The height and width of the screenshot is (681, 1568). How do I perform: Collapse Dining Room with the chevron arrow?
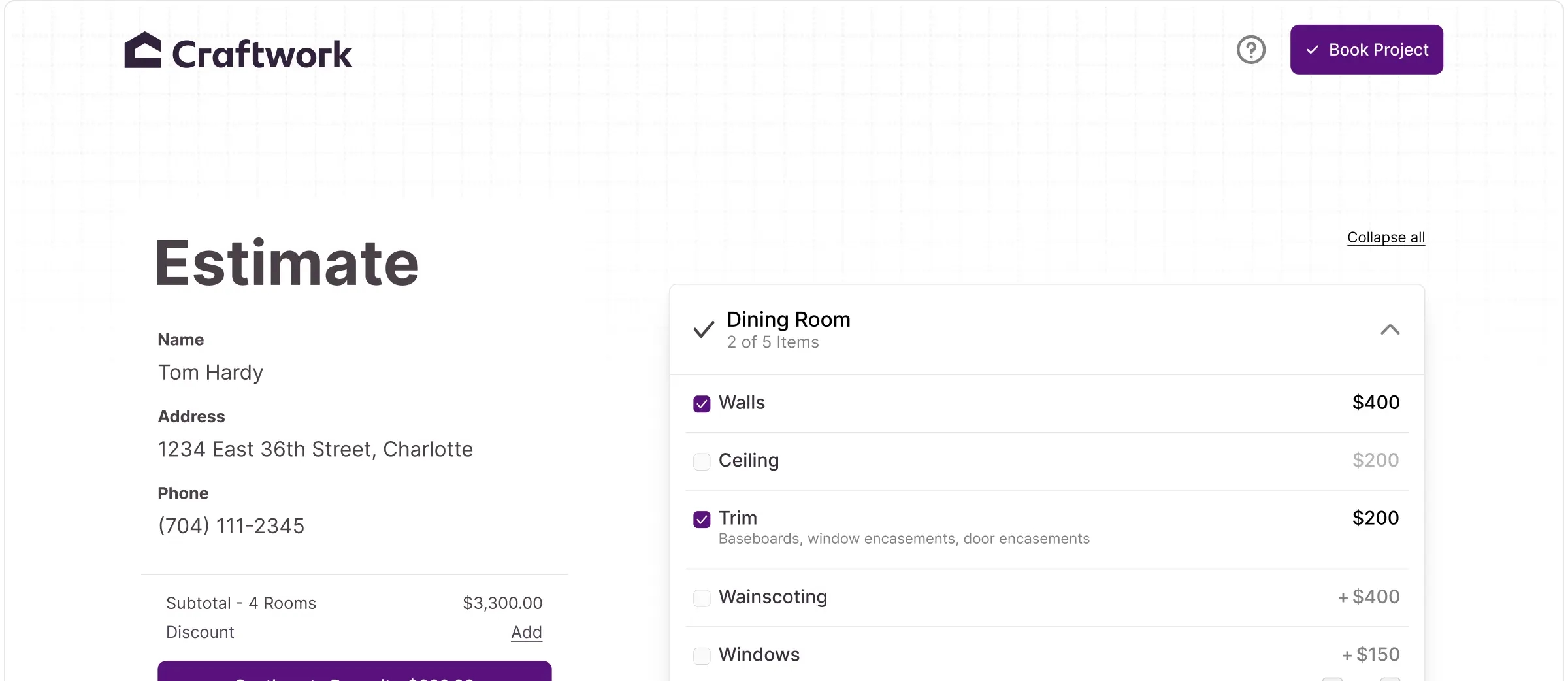pos(1390,329)
